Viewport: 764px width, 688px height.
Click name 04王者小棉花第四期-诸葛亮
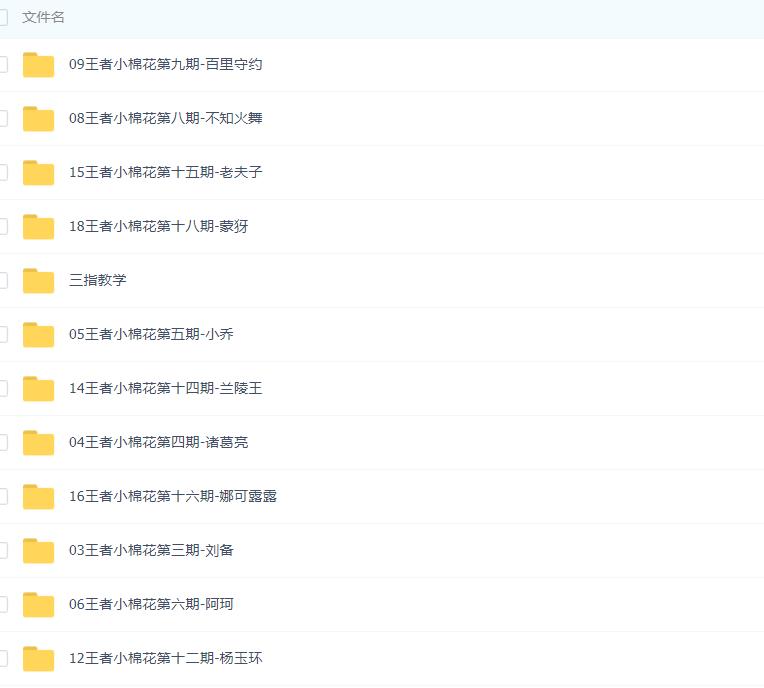[x=159, y=443]
